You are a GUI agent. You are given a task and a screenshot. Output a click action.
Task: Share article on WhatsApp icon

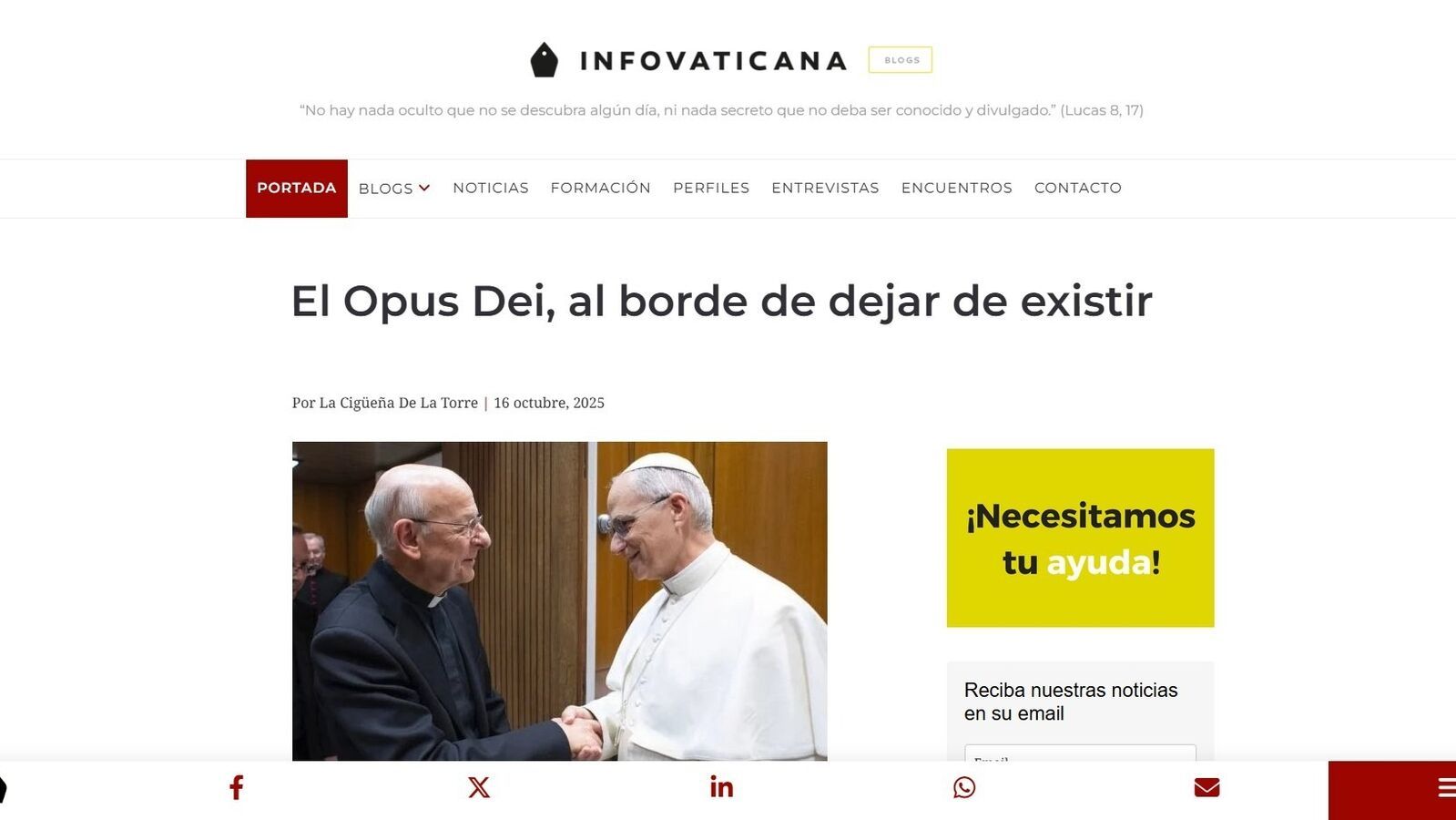[x=964, y=787]
